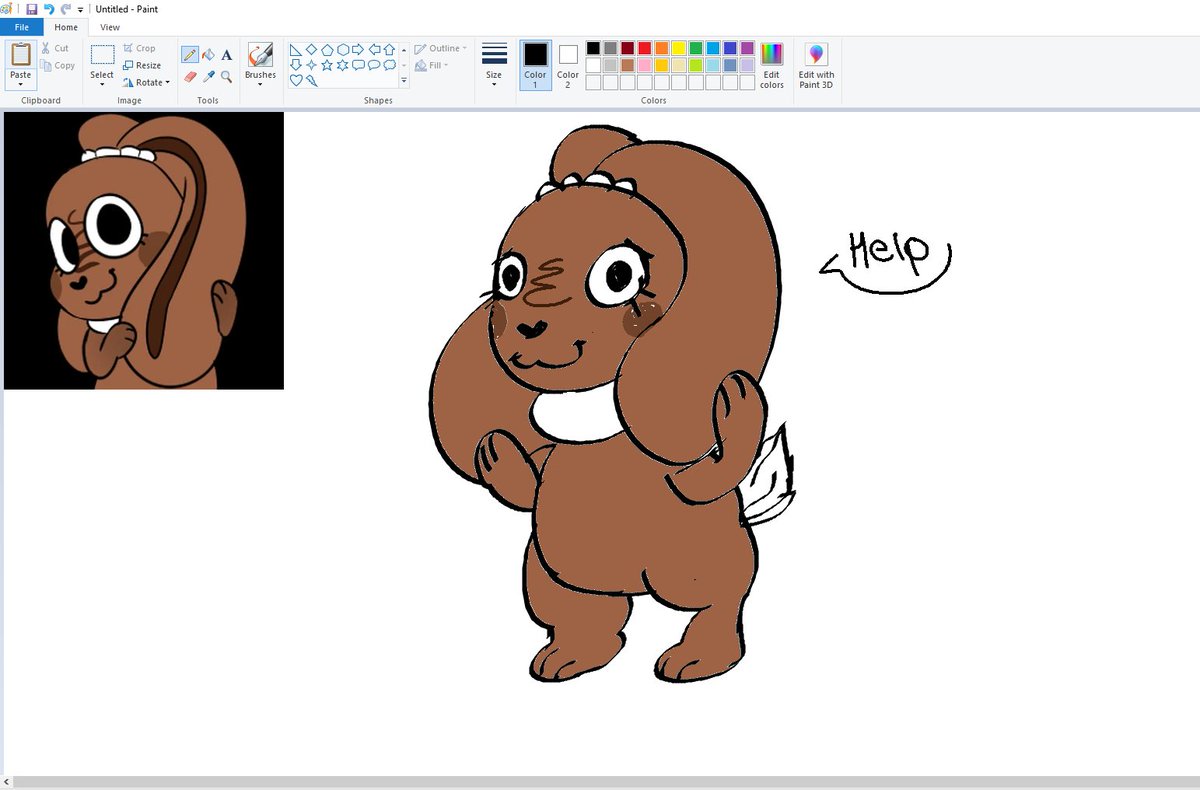The height and width of the screenshot is (790, 1200).
Task: Choose the pentagon shape
Action: (x=327, y=49)
